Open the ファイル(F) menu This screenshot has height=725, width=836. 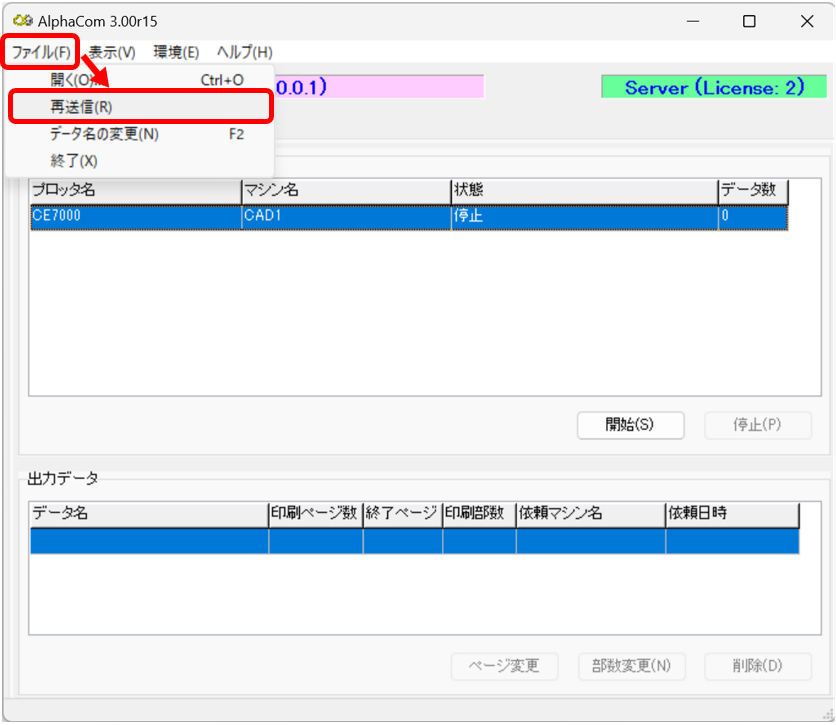coord(41,52)
